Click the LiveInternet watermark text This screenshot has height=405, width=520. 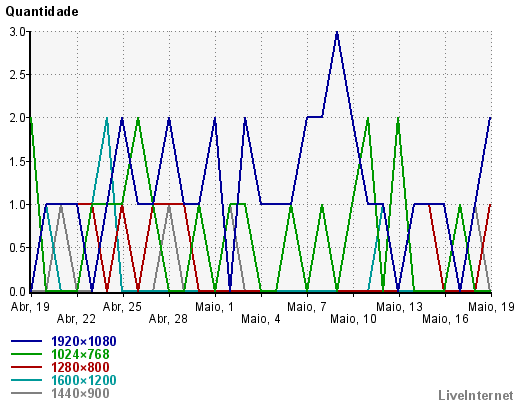click(x=476, y=395)
